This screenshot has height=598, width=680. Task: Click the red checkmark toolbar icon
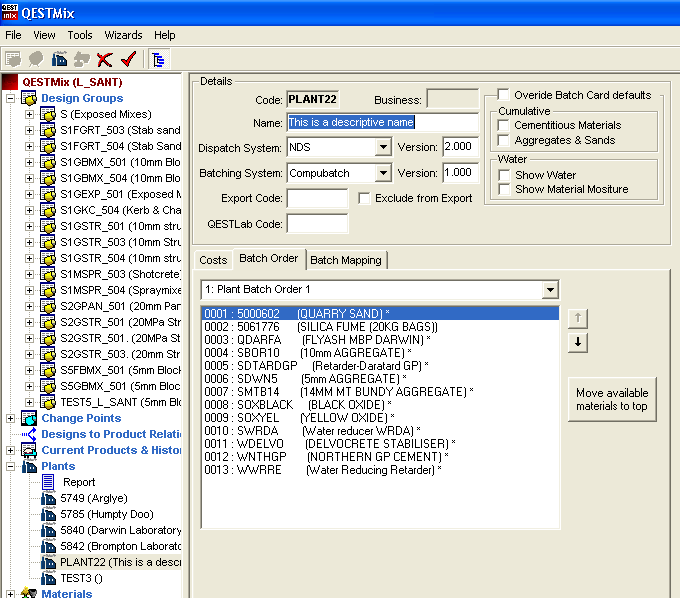pos(128,59)
